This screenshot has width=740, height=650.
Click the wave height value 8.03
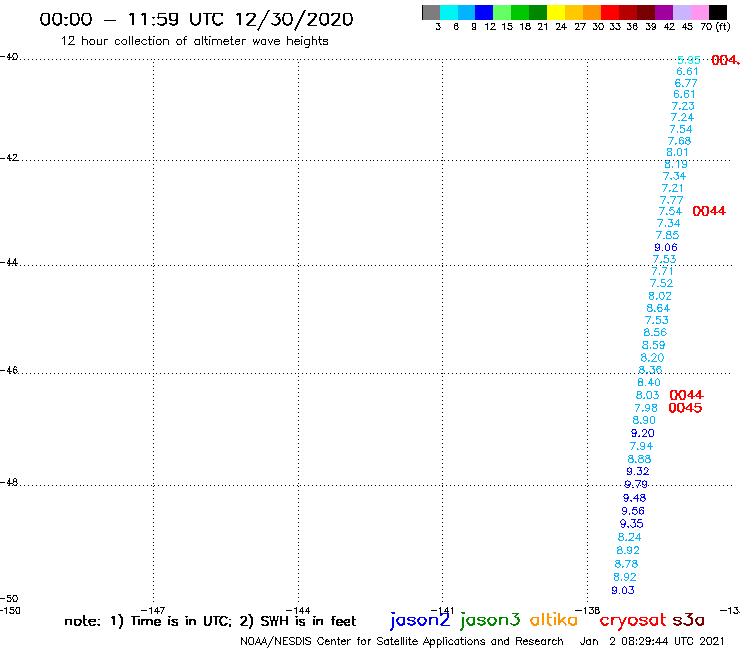click(647, 395)
